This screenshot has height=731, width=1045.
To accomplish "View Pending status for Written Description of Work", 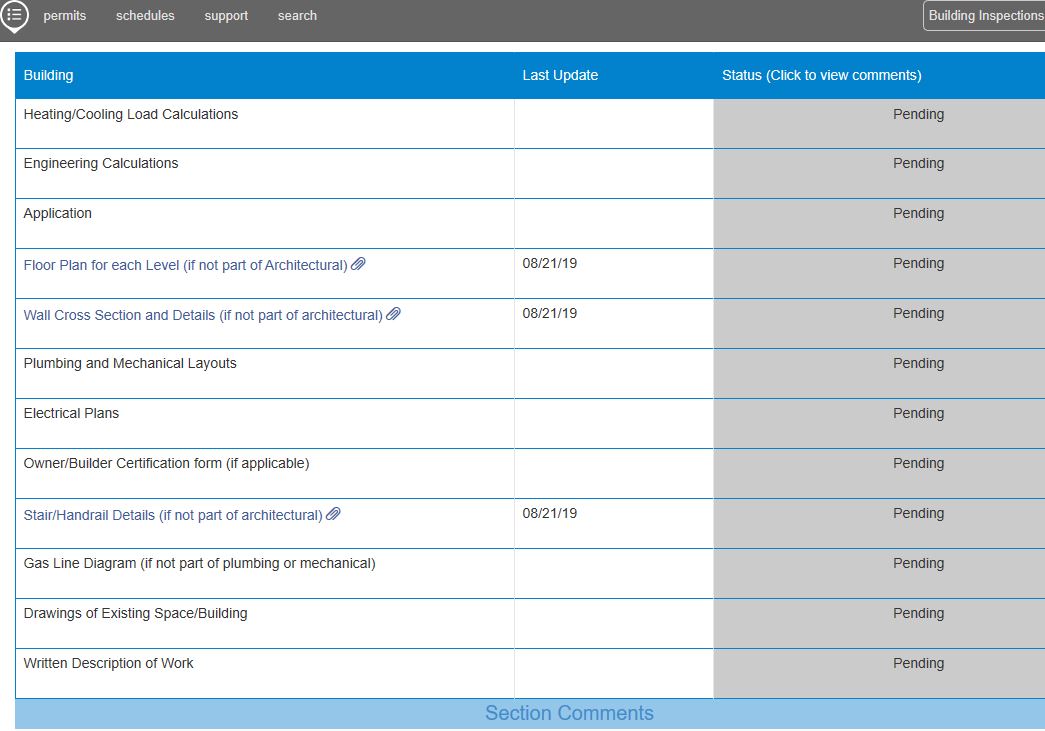I will 918,663.
